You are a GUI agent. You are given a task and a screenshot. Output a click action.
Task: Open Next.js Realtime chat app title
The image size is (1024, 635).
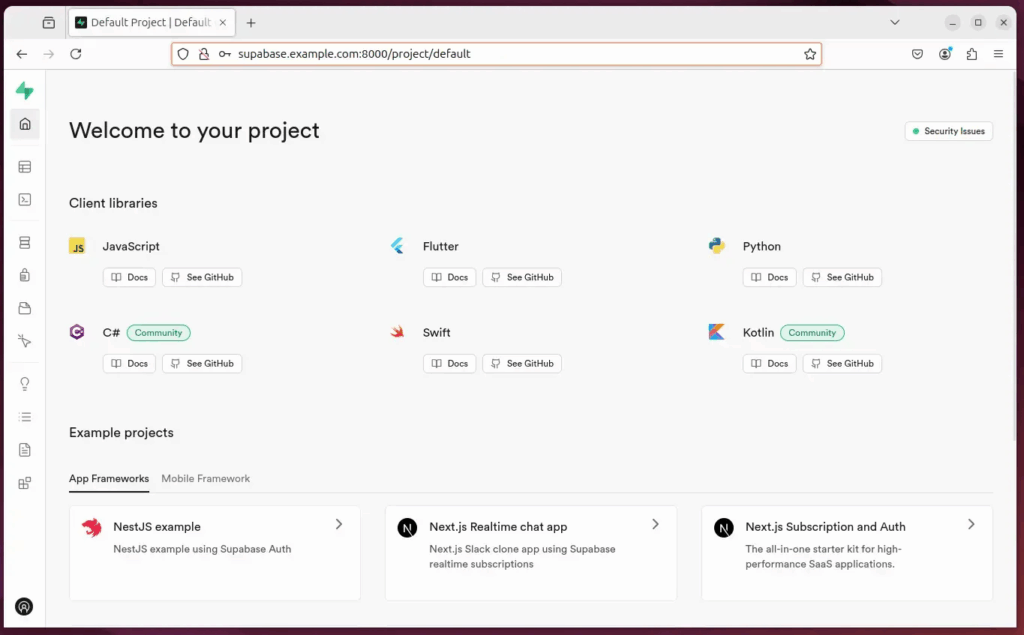point(498,527)
